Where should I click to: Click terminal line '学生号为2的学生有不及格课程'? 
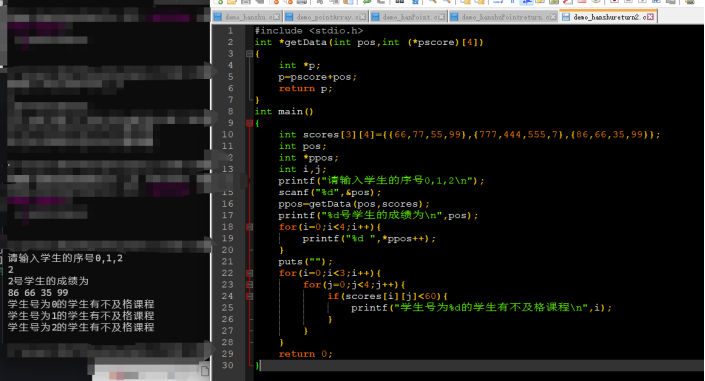coord(81,327)
